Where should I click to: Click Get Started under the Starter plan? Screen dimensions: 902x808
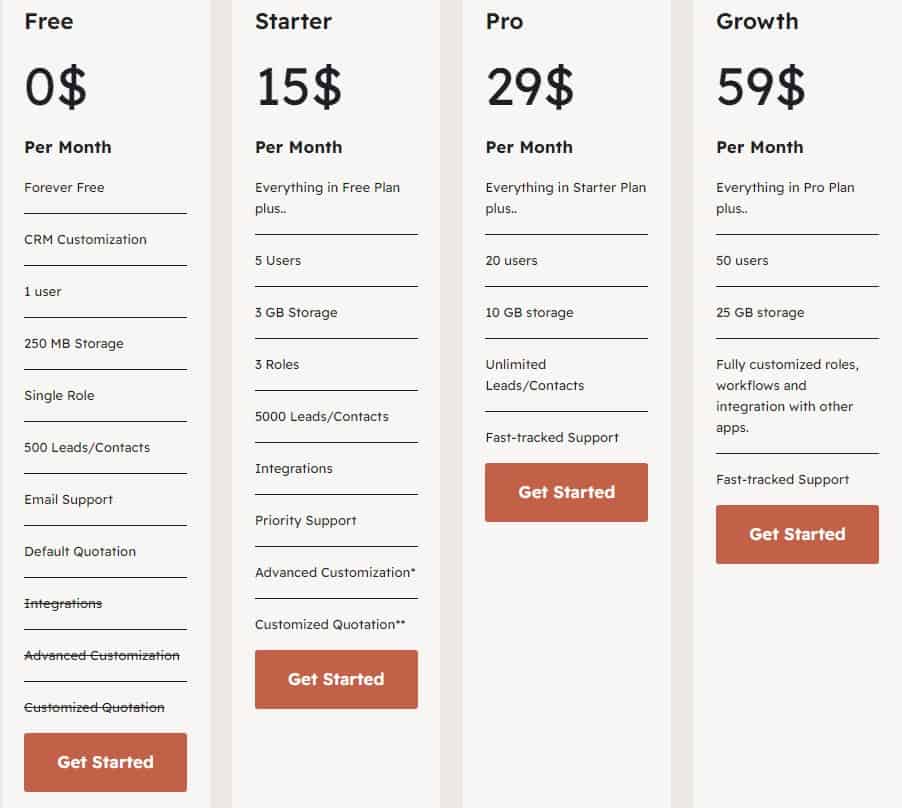(x=336, y=679)
